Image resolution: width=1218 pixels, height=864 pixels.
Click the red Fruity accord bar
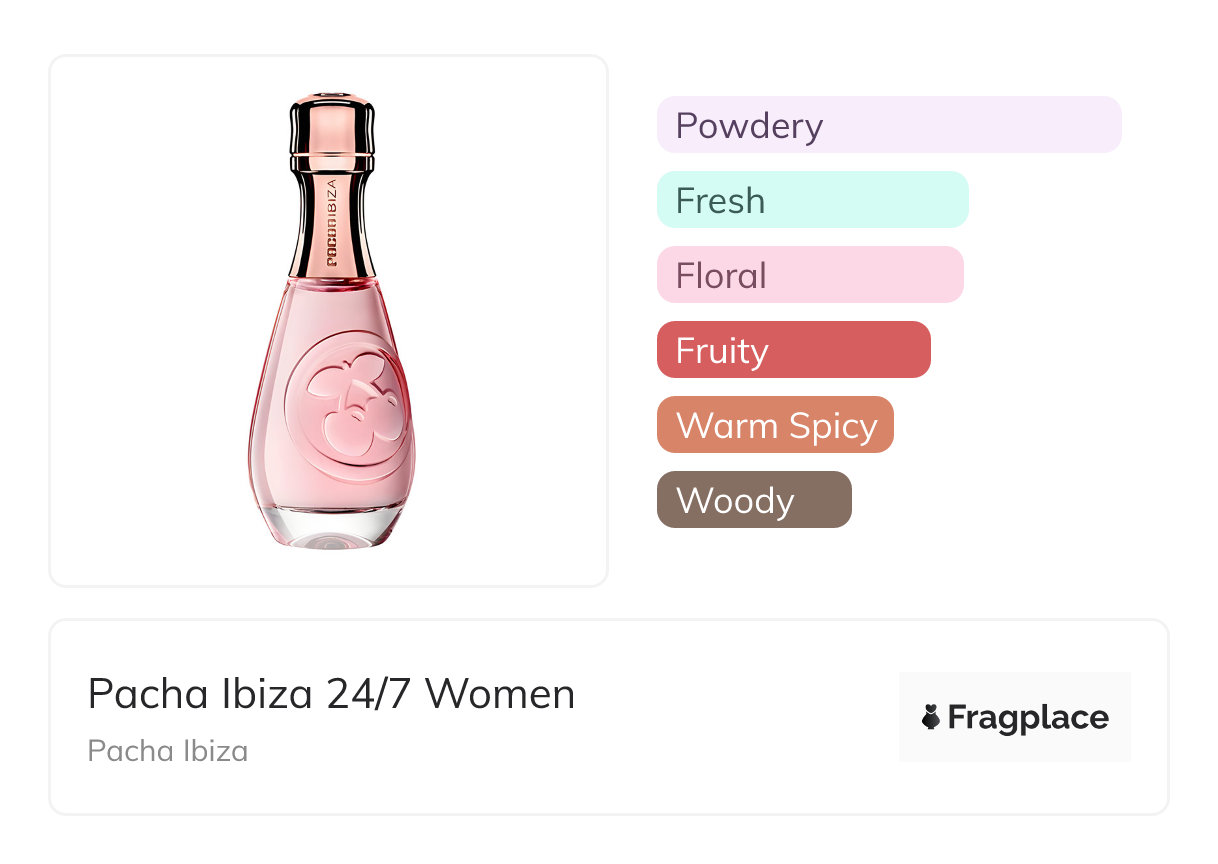[793, 350]
